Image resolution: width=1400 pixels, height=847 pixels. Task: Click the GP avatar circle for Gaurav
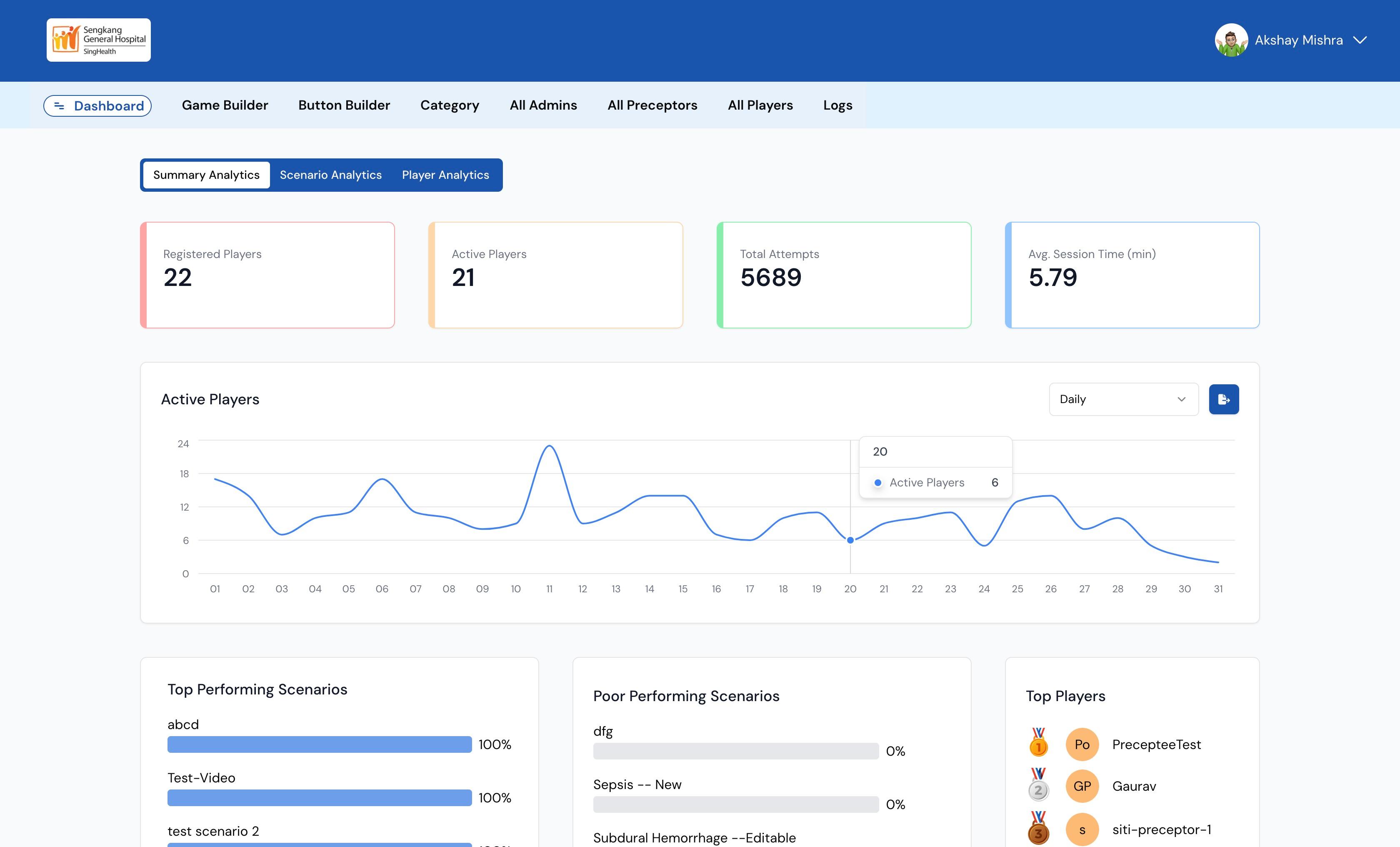tap(1082, 786)
